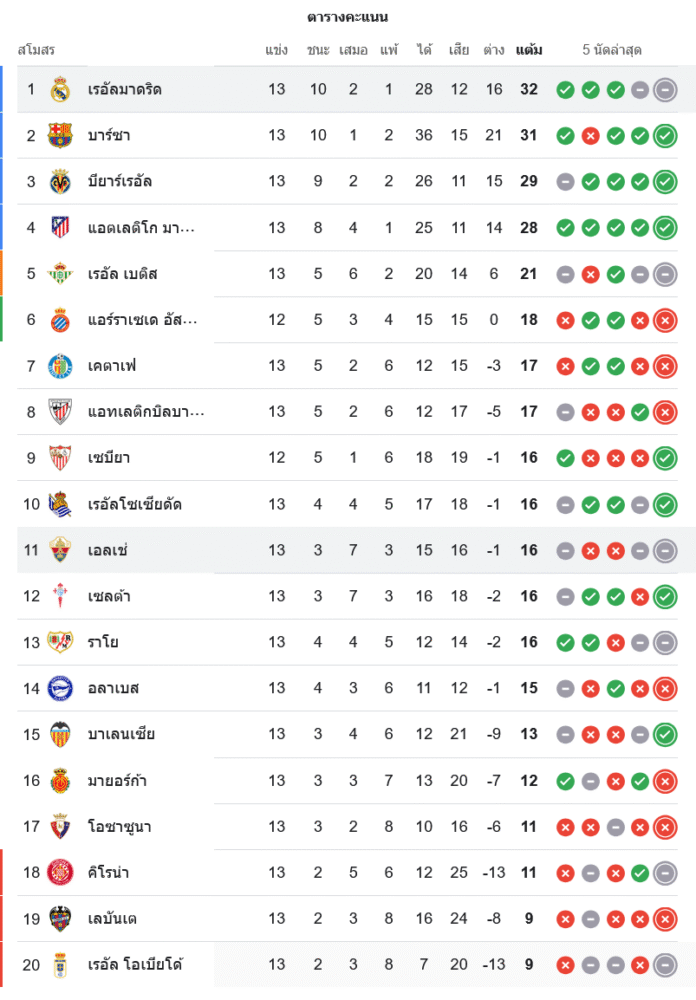Click the Valencia crest in 15th place
Image resolution: width=696 pixels, height=1000 pixels.
[x=60, y=734]
